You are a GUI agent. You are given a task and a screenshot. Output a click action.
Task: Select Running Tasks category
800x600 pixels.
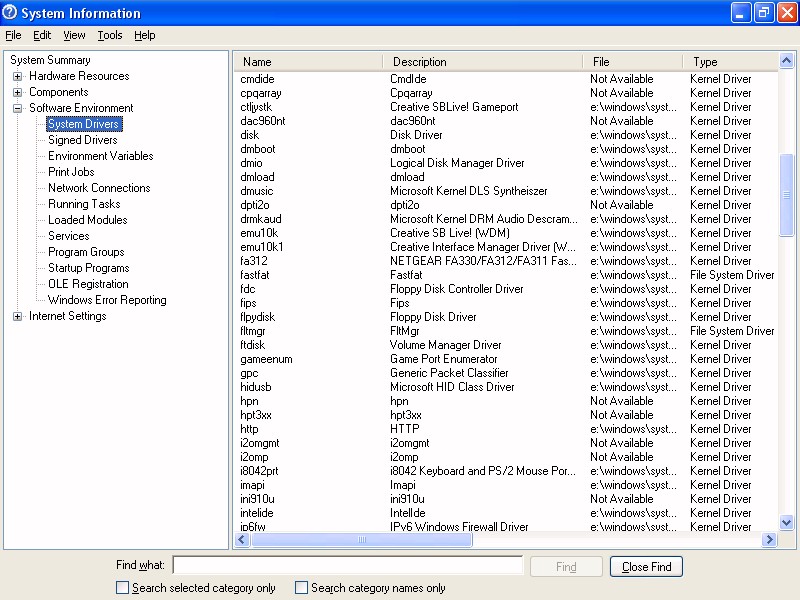pos(84,204)
